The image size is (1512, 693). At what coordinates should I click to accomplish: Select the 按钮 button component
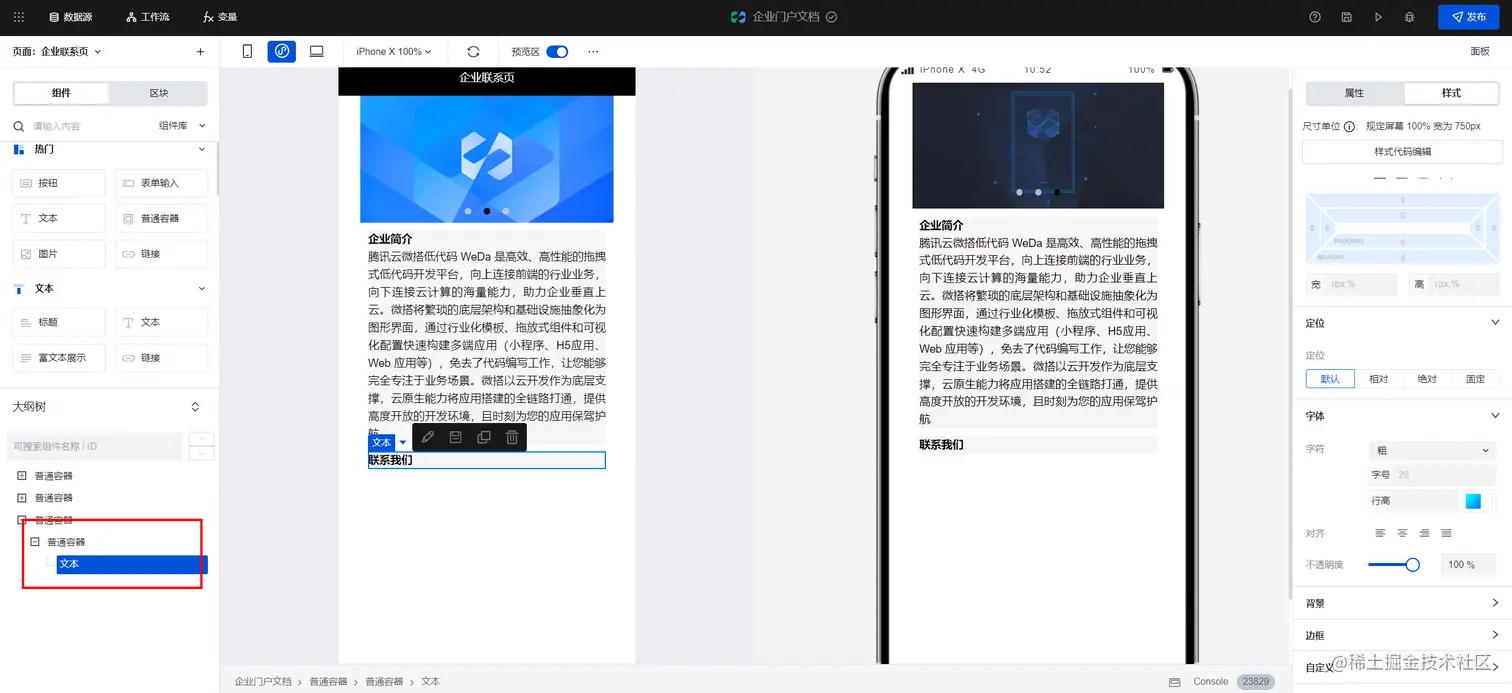coord(58,183)
